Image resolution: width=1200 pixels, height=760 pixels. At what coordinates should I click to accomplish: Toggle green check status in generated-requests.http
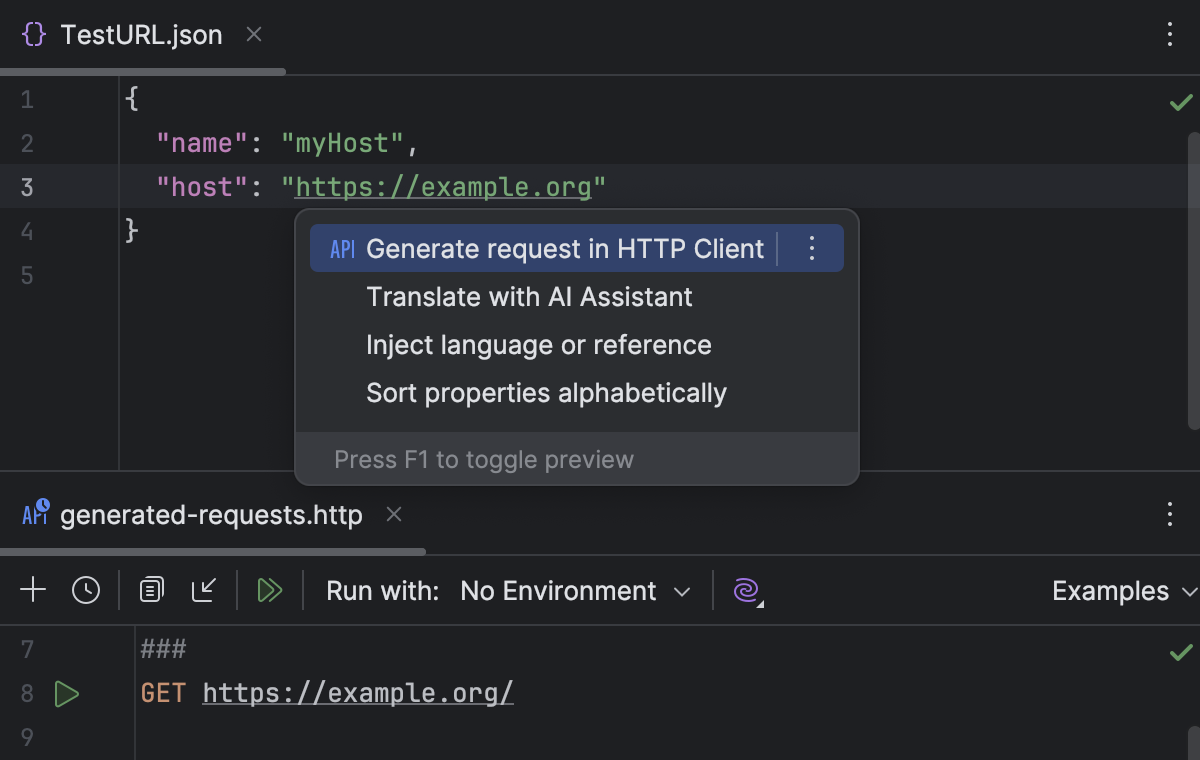tap(1180, 650)
